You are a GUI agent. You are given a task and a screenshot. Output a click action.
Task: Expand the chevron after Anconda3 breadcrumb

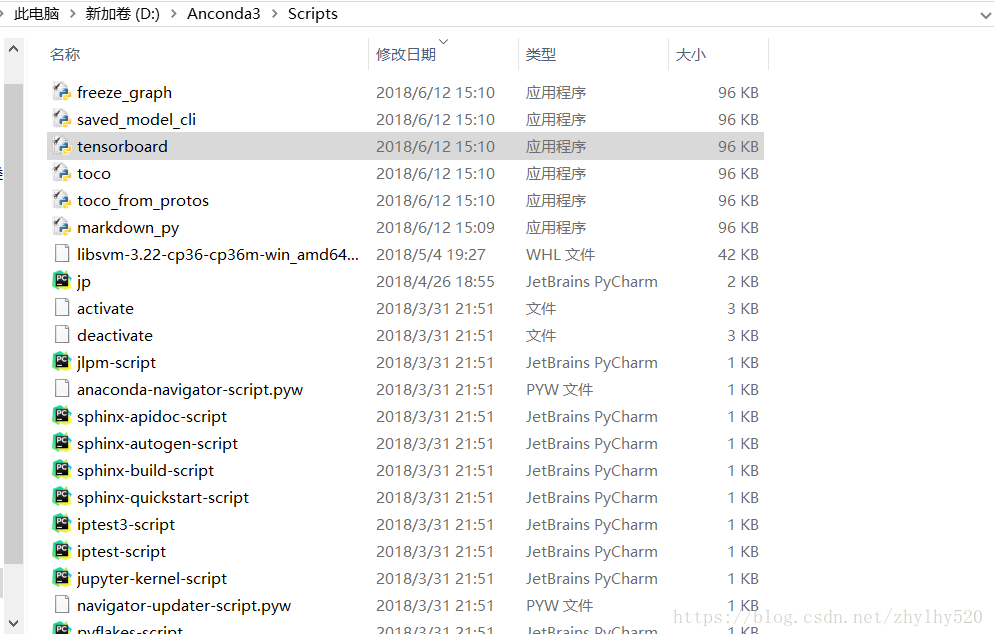click(x=274, y=14)
